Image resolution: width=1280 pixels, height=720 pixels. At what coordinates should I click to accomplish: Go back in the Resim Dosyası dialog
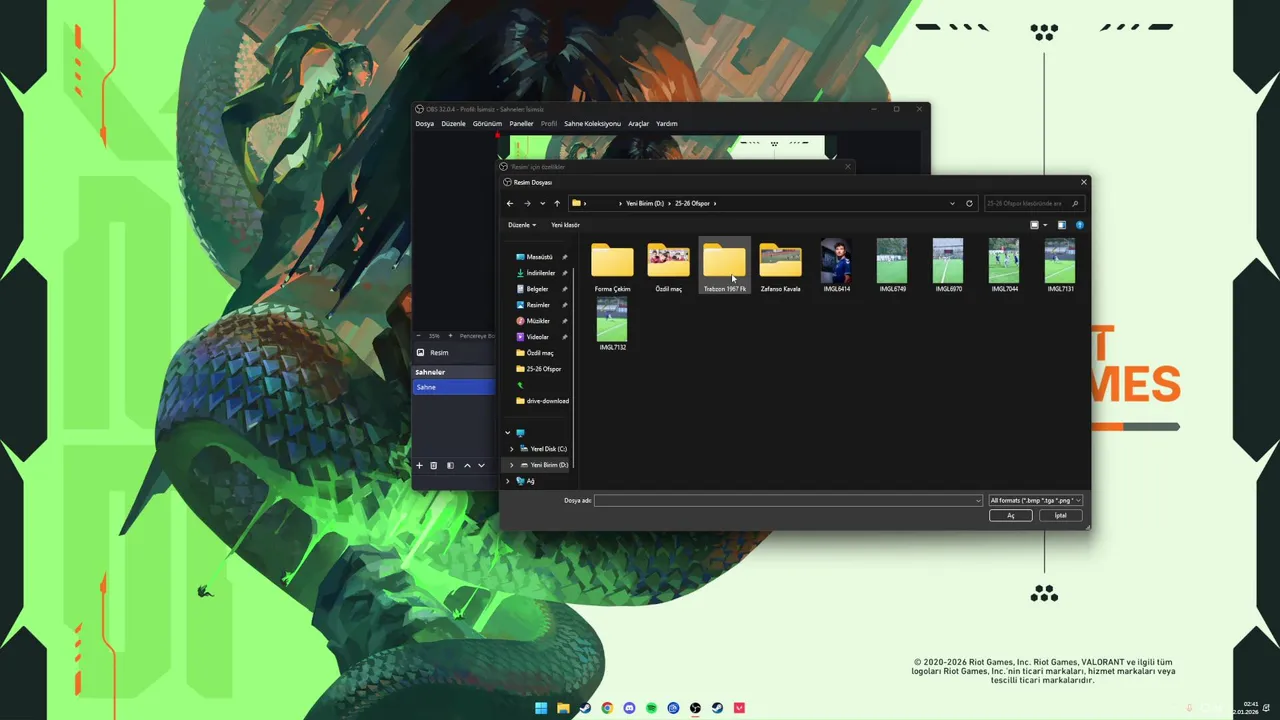[510, 203]
